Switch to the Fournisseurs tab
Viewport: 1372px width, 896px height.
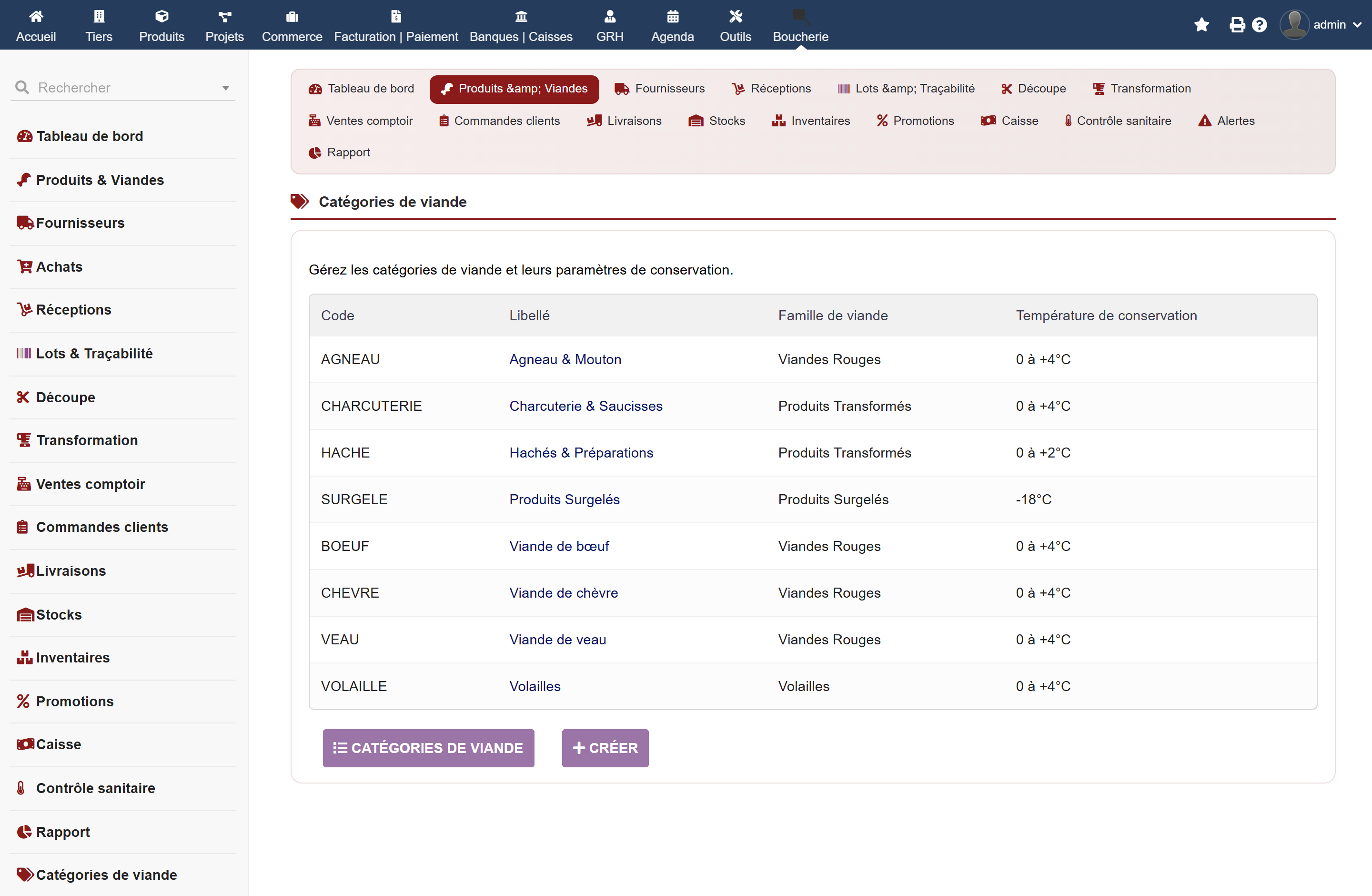coord(659,89)
